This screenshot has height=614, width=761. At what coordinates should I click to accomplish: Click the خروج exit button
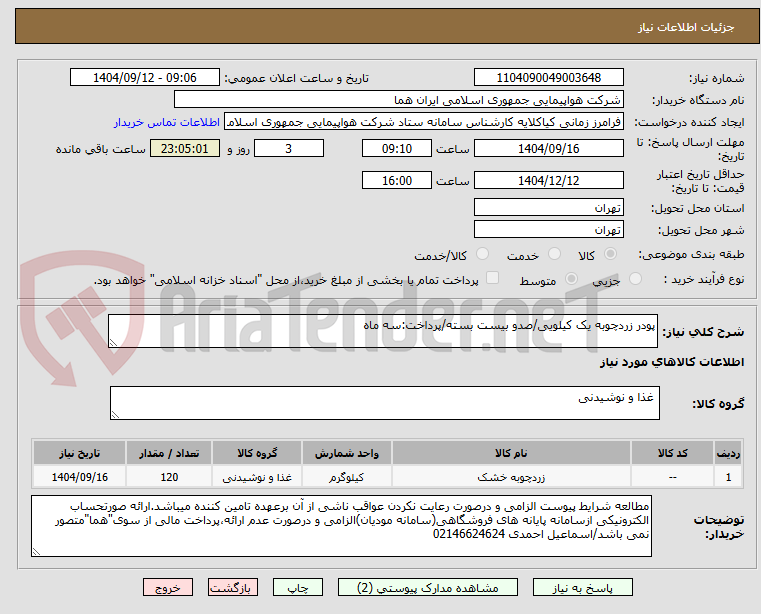point(168,587)
